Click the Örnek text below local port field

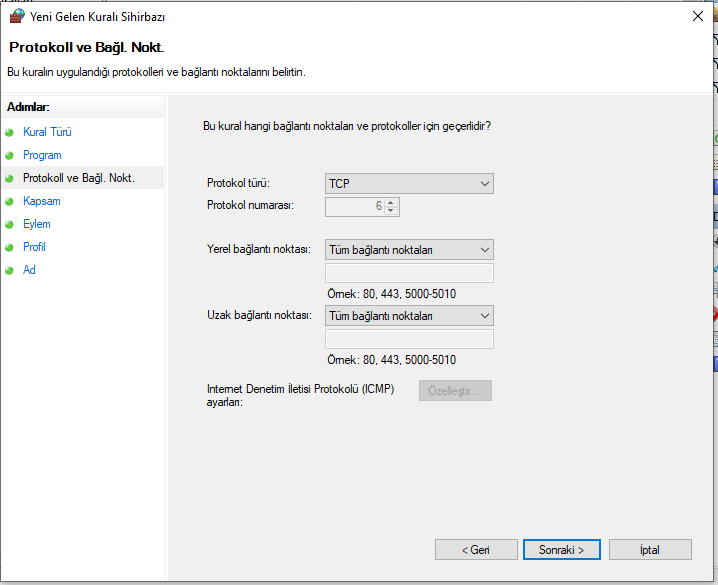pyautogui.click(x=392, y=293)
